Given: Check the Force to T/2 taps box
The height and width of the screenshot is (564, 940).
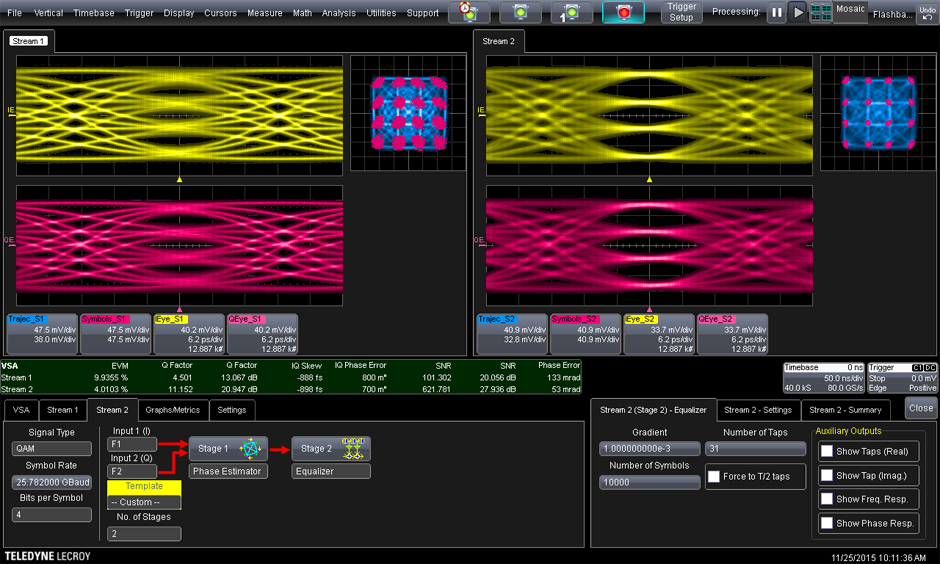Looking at the screenshot, I should coord(713,477).
